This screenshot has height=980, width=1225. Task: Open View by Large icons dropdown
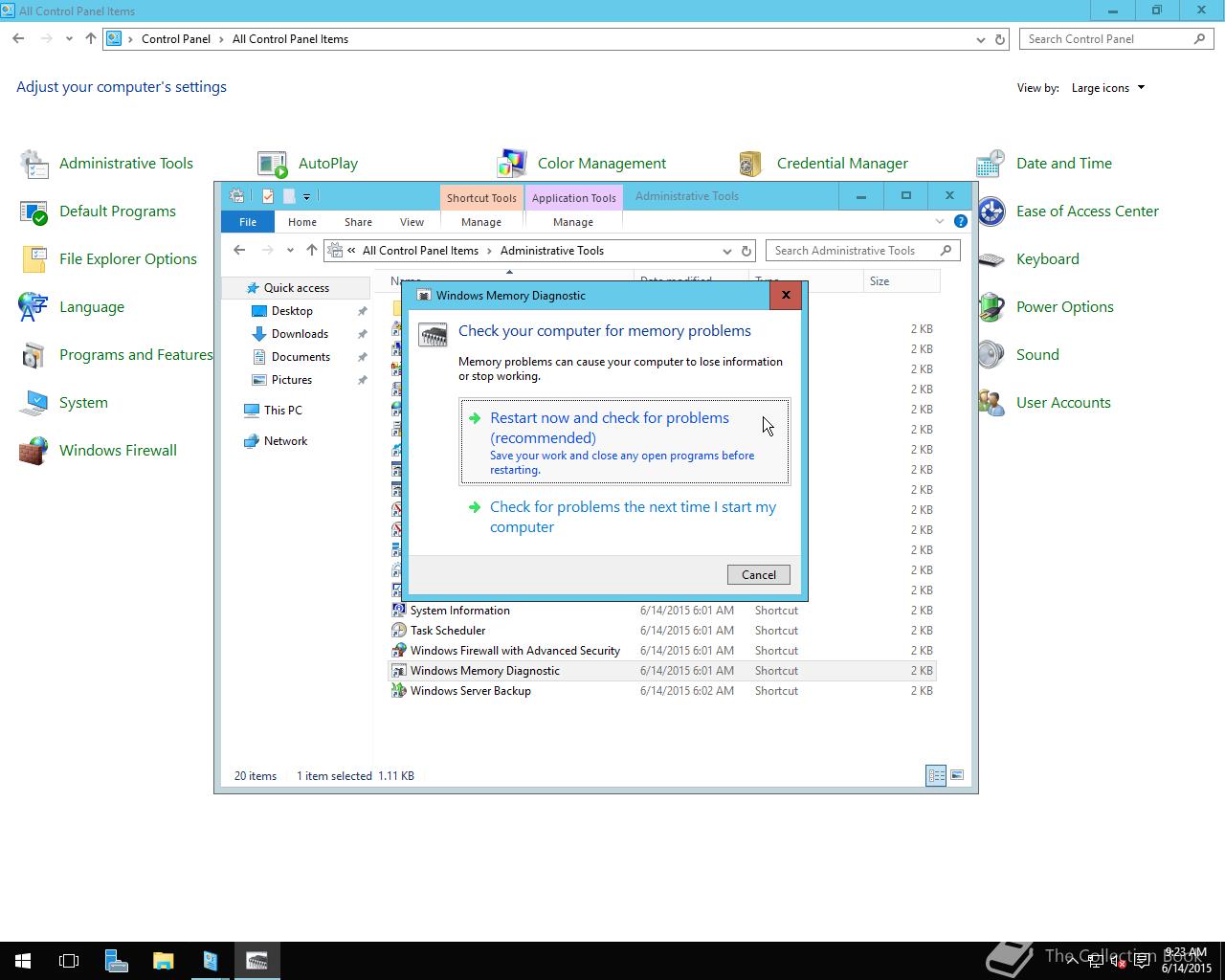click(1108, 88)
